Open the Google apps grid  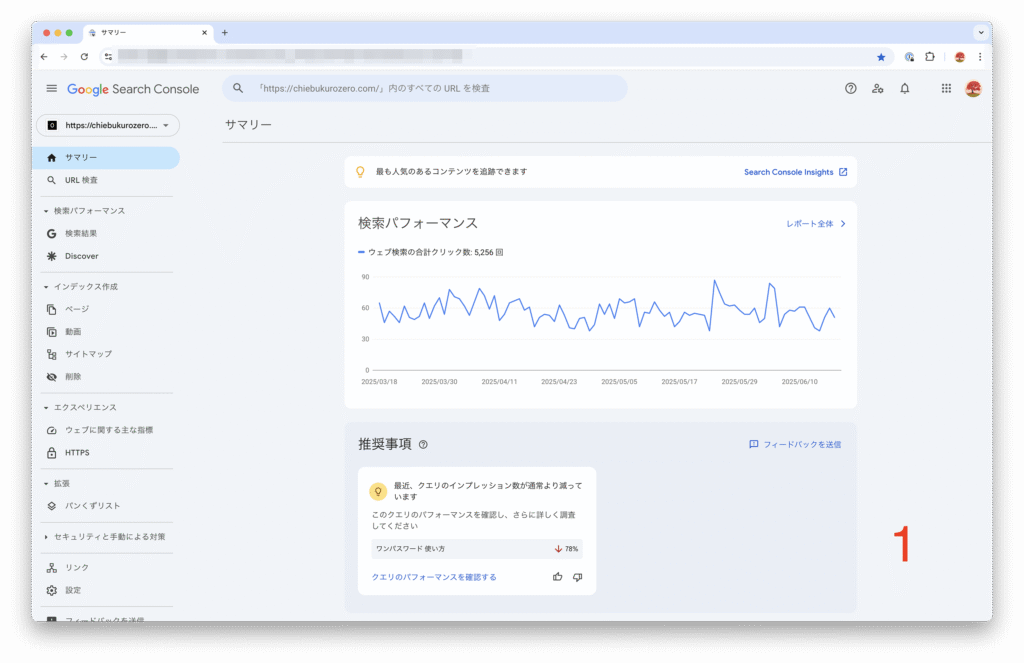946,88
